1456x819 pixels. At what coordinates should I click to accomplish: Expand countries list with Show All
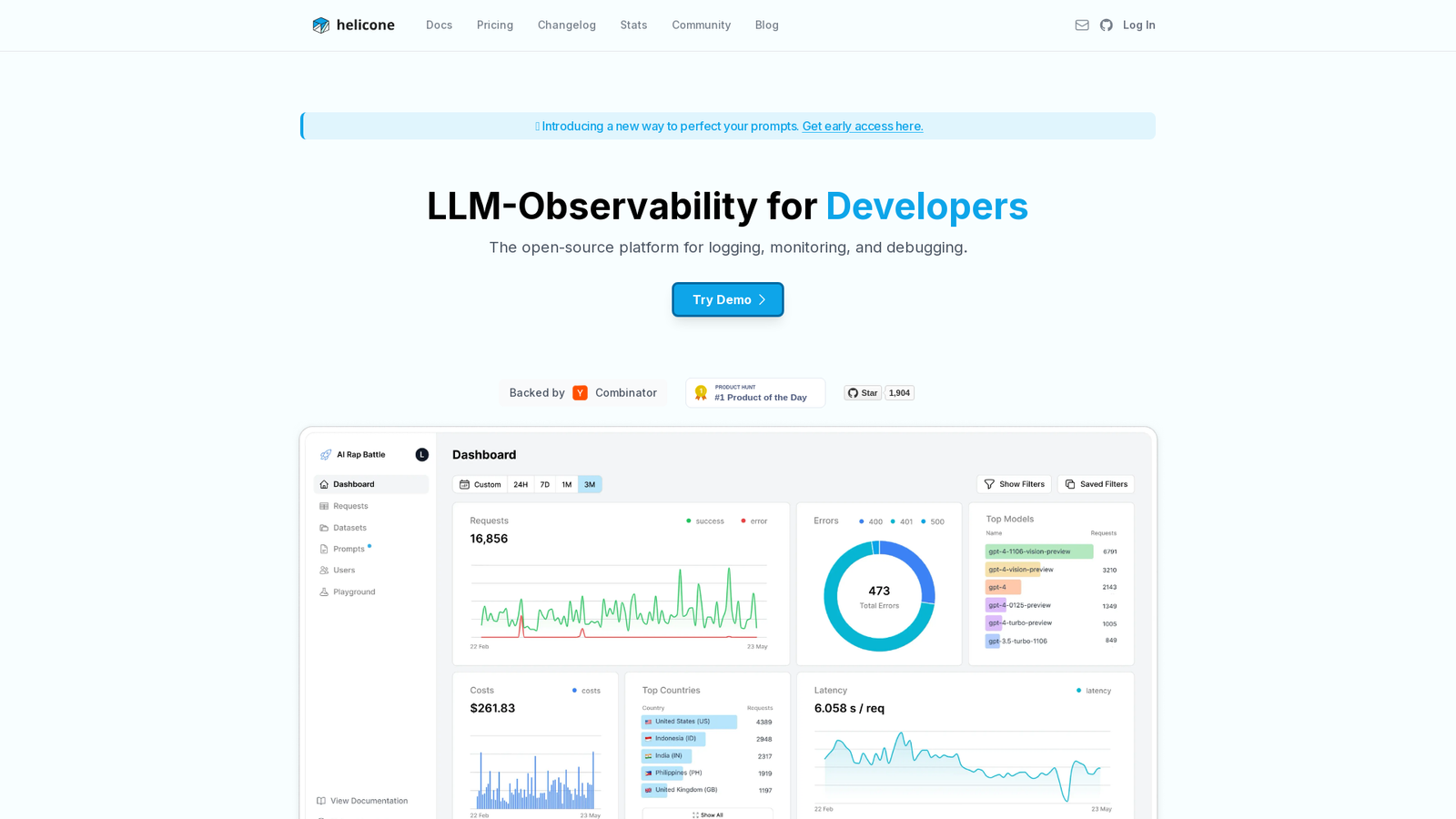click(x=708, y=814)
